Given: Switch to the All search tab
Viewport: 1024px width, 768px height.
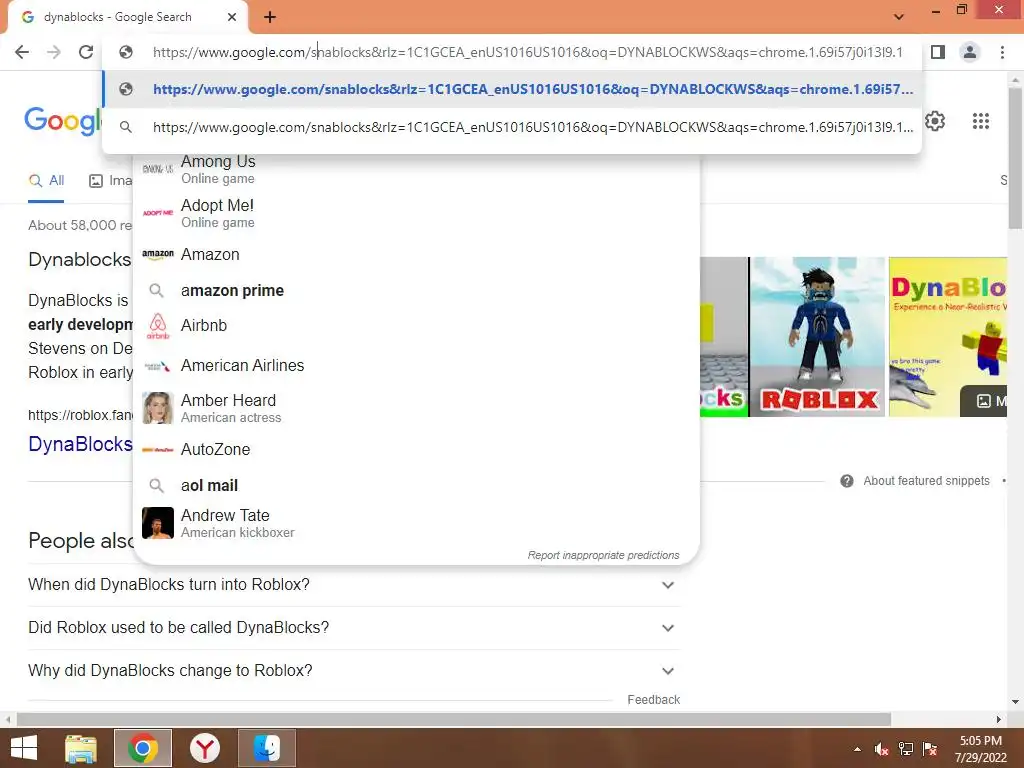Looking at the screenshot, I should [46, 181].
